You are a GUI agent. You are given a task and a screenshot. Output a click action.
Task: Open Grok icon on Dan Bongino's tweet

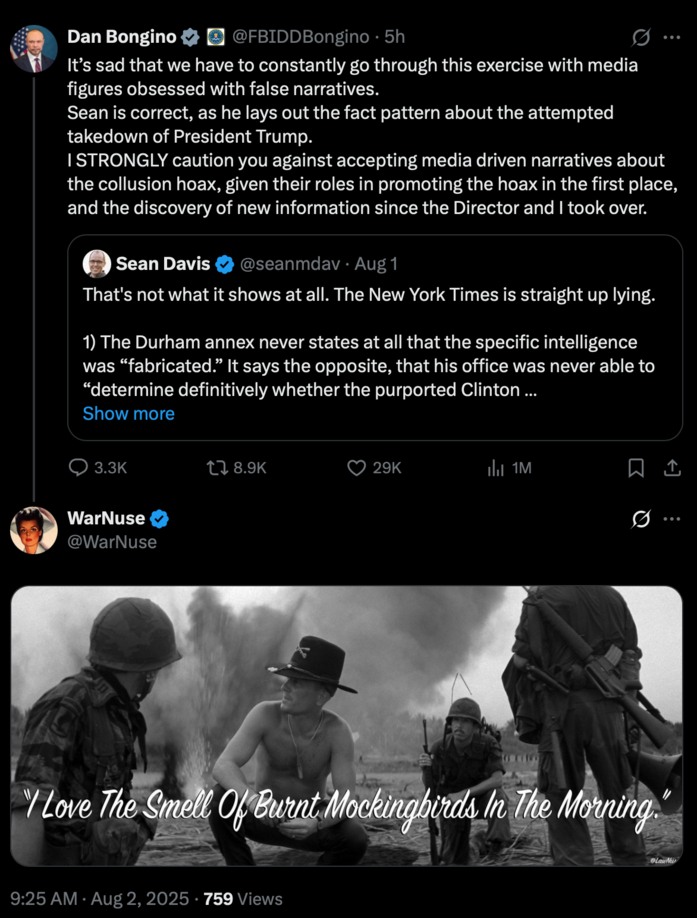pos(642,37)
